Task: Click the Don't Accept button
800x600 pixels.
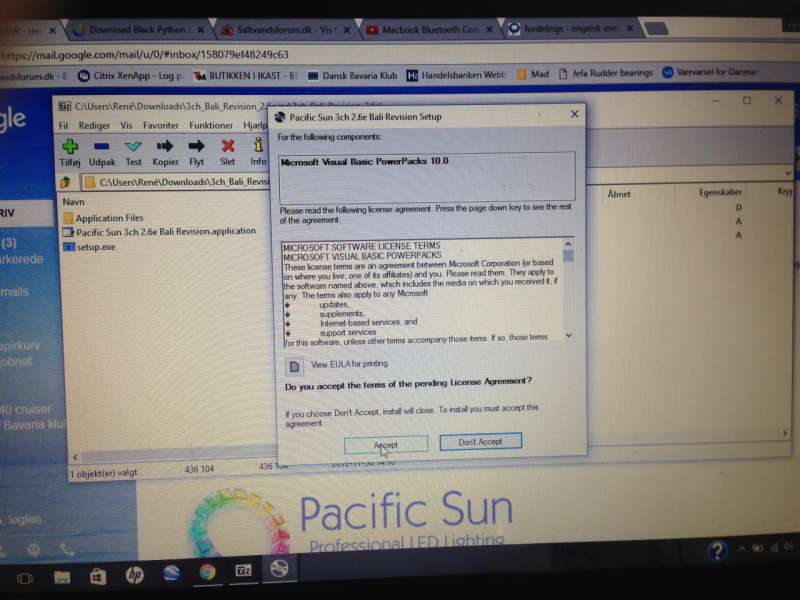Action: click(480, 441)
